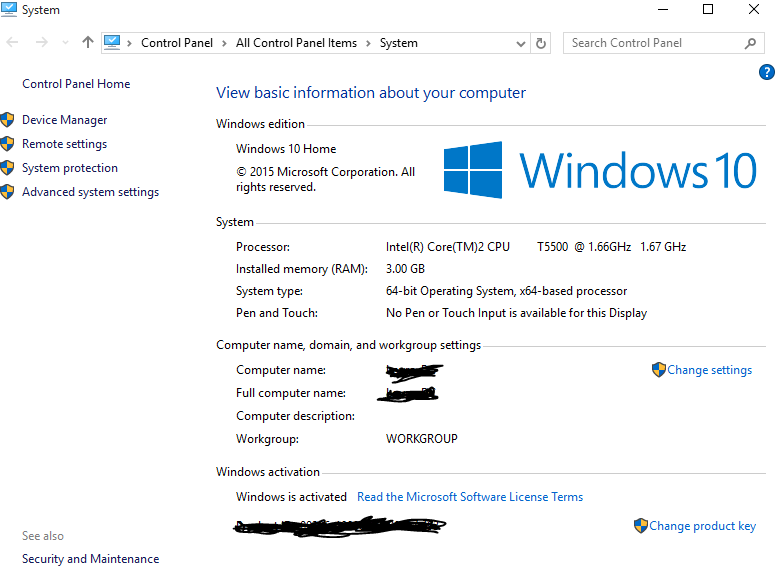Refresh the System page
Screen dimensions: 776x581
540,44
